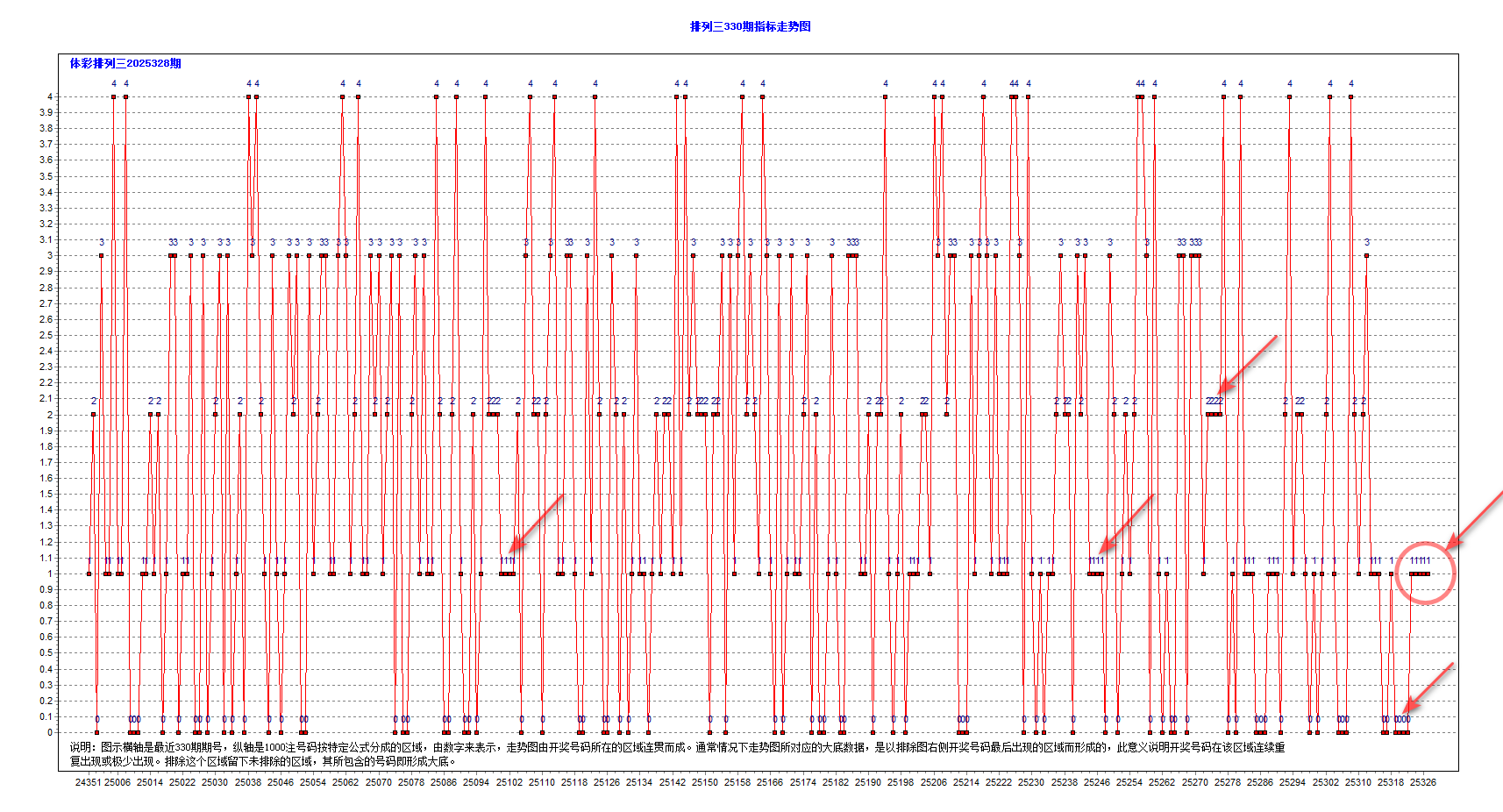
Task: Select the 11111 digits inside the red circle
Action: [1420, 559]
